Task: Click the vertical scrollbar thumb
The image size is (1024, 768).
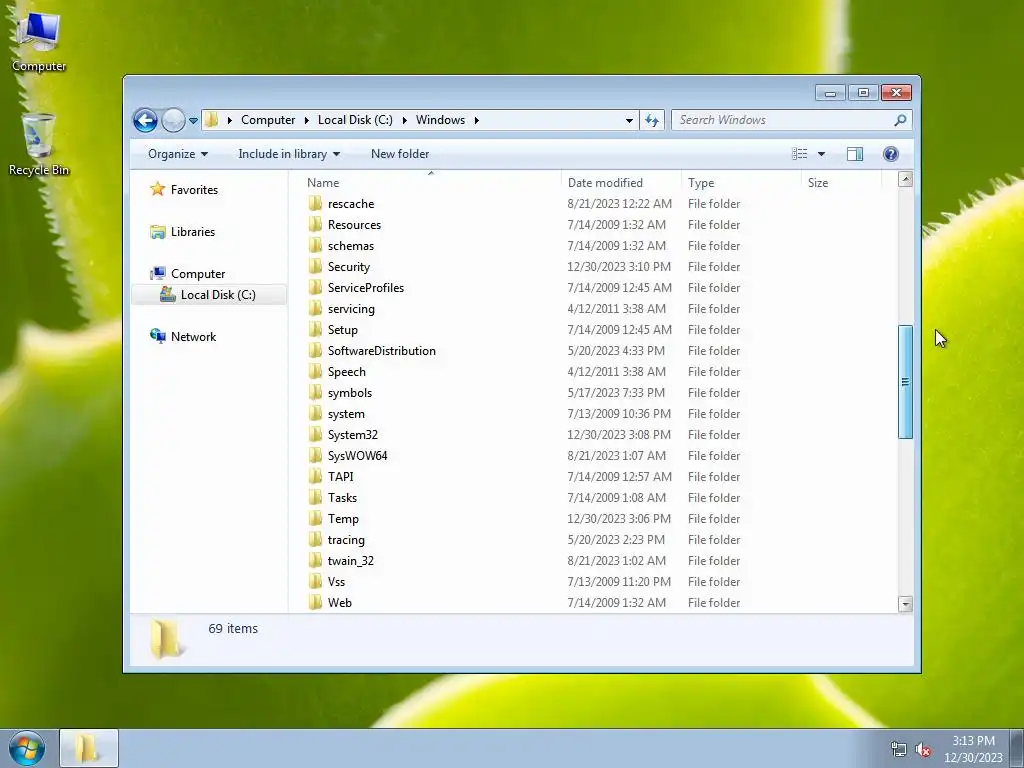Action: coord(905,382)
